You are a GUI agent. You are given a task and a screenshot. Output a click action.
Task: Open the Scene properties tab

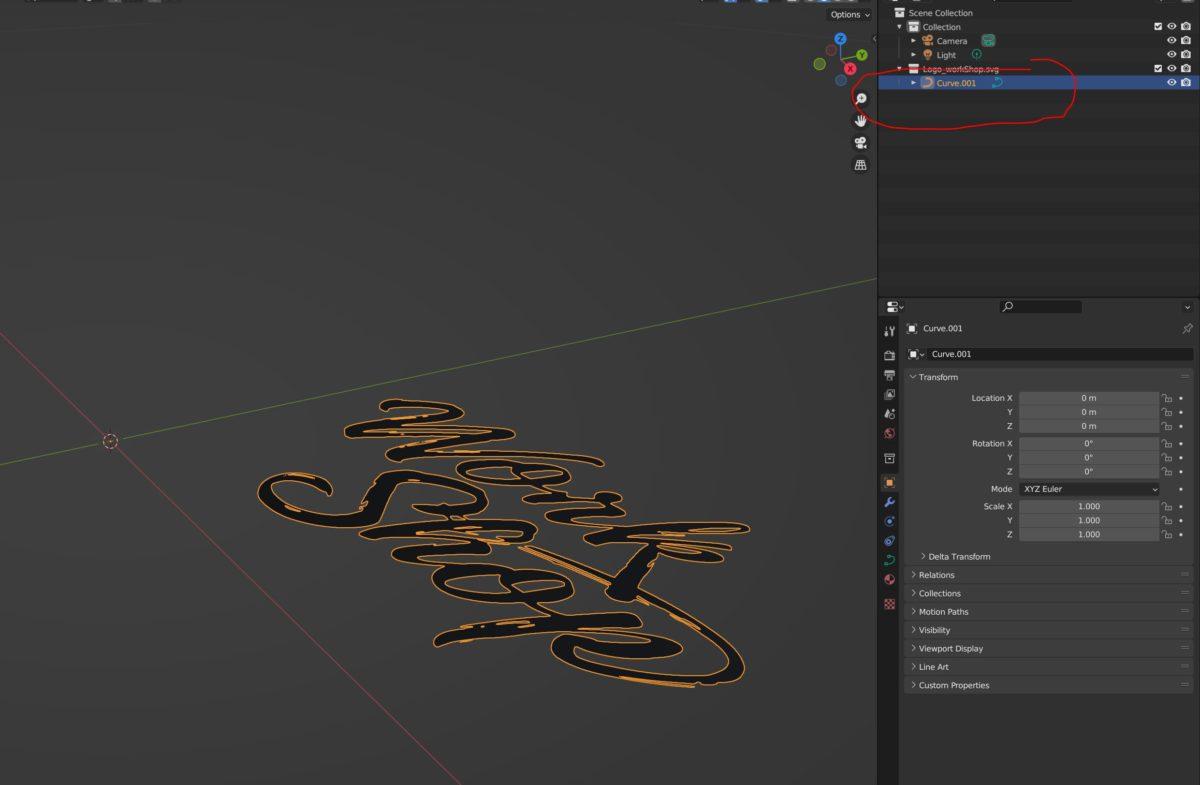(889, 413)
